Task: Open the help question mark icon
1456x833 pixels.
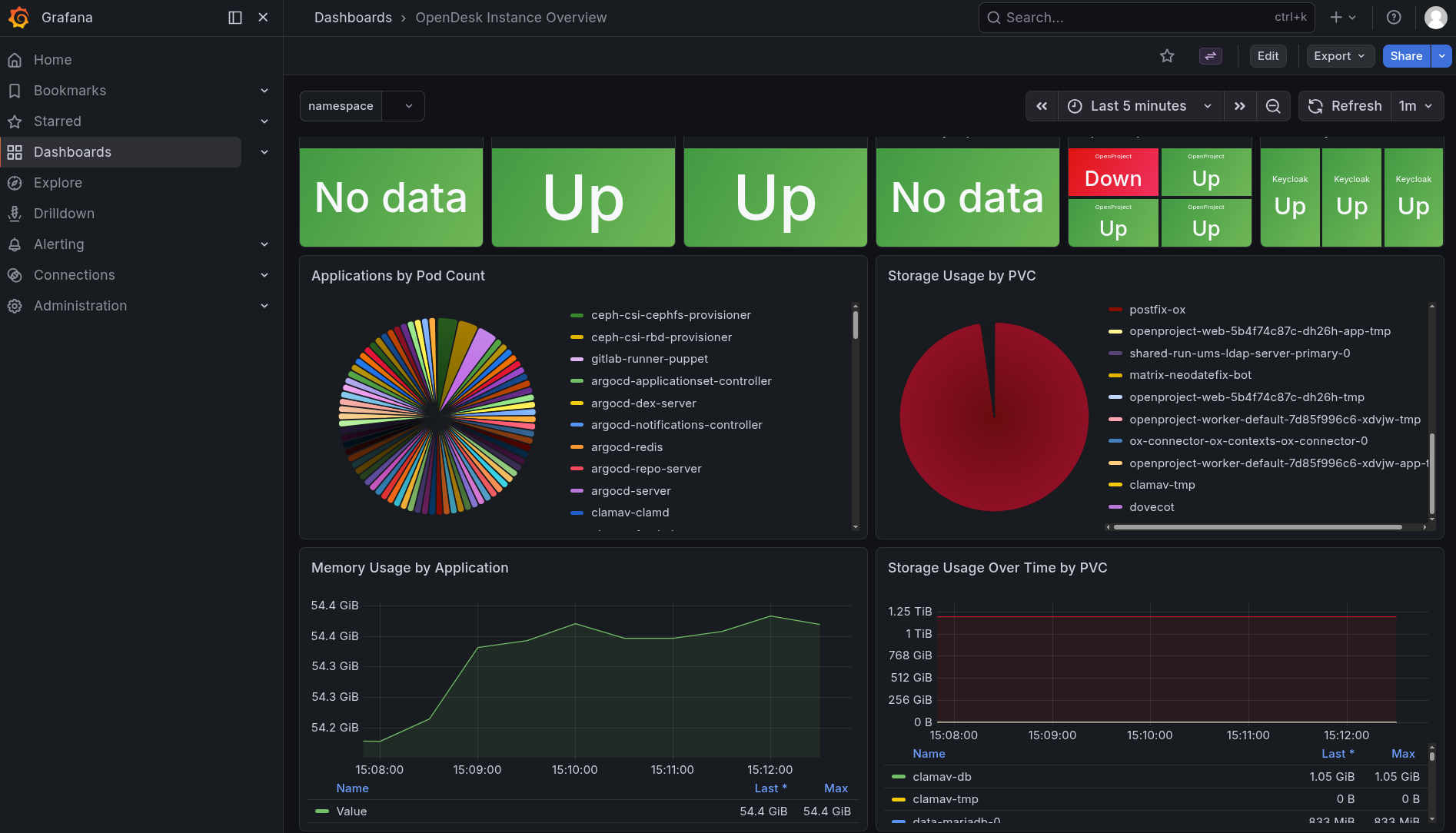Action: (x=1393, y=18)
